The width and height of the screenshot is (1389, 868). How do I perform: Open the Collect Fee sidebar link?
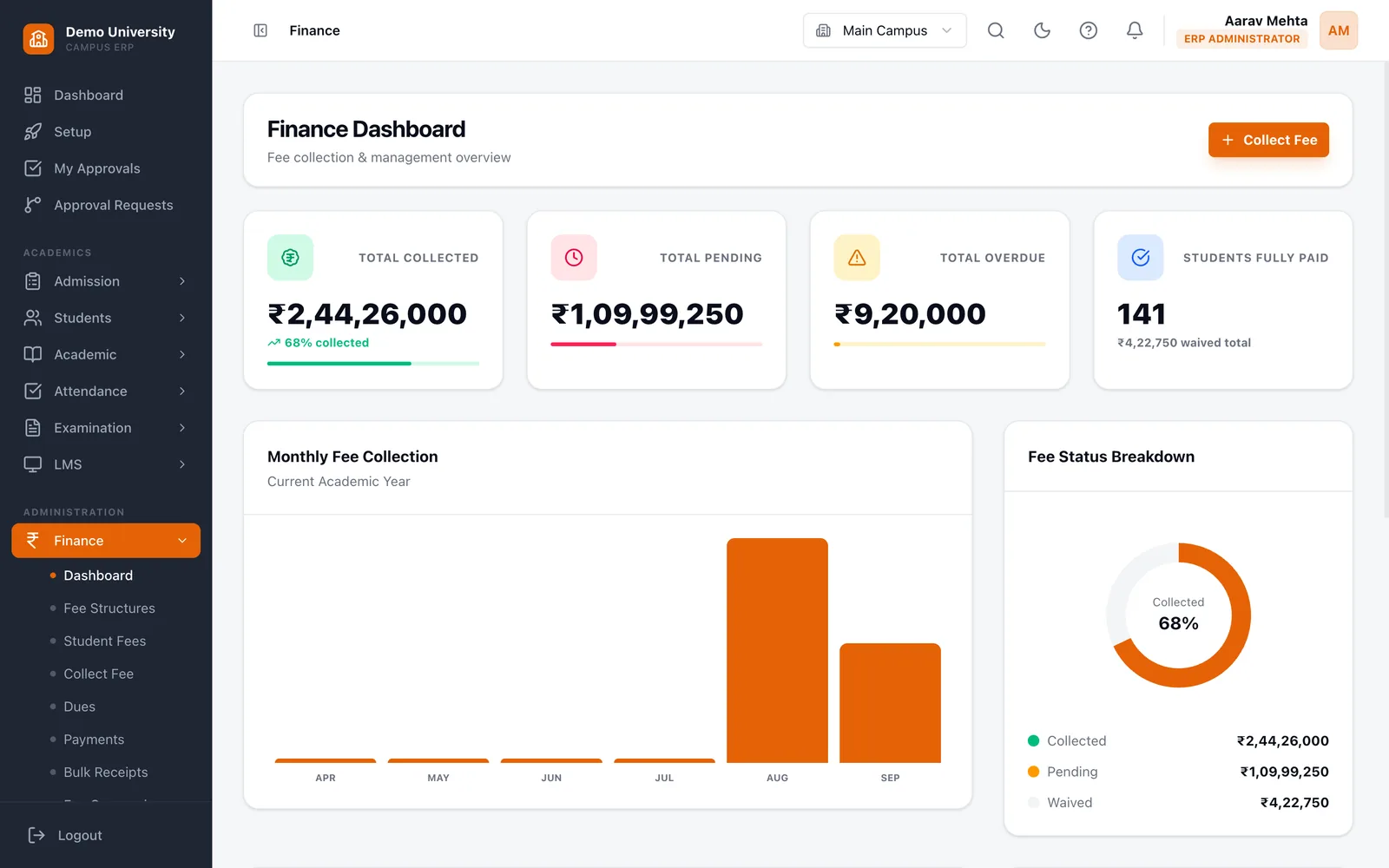99,674
